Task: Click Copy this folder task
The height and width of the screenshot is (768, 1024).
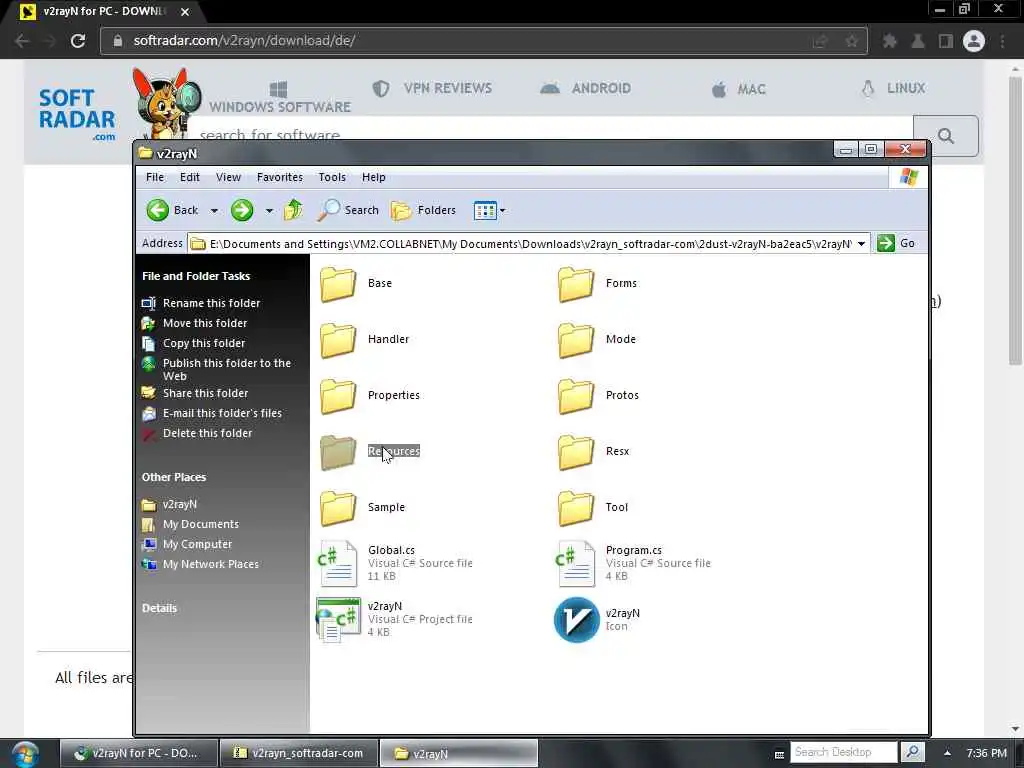Action: (x=204, y=344)
